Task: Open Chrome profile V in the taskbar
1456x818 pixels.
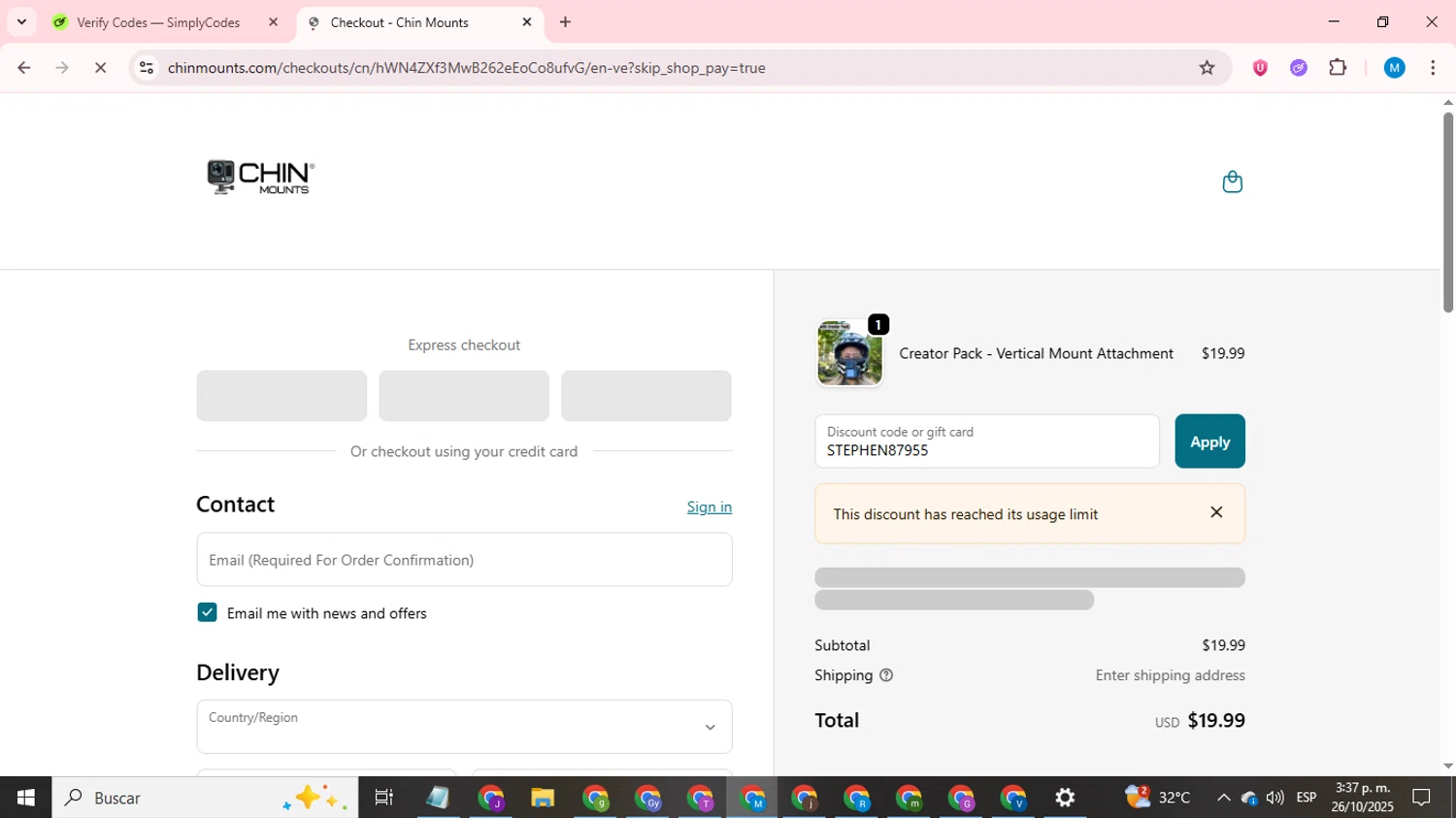Action: 1013,798
